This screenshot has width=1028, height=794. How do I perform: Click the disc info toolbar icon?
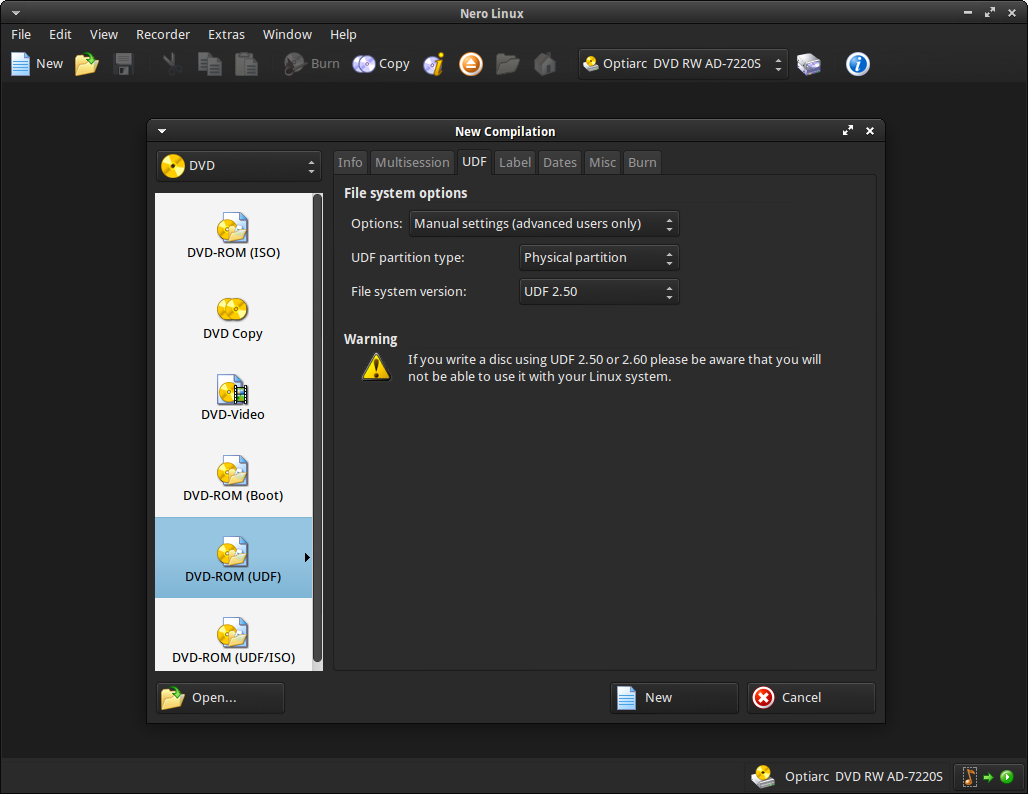click(434, 64)
